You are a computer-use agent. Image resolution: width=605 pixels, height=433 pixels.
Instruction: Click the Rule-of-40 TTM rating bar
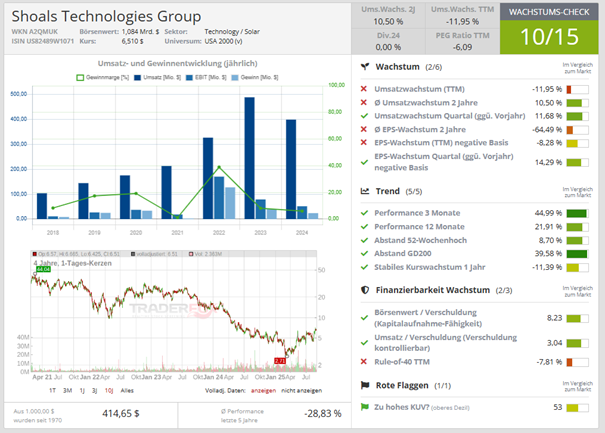(x=578, y=362)
